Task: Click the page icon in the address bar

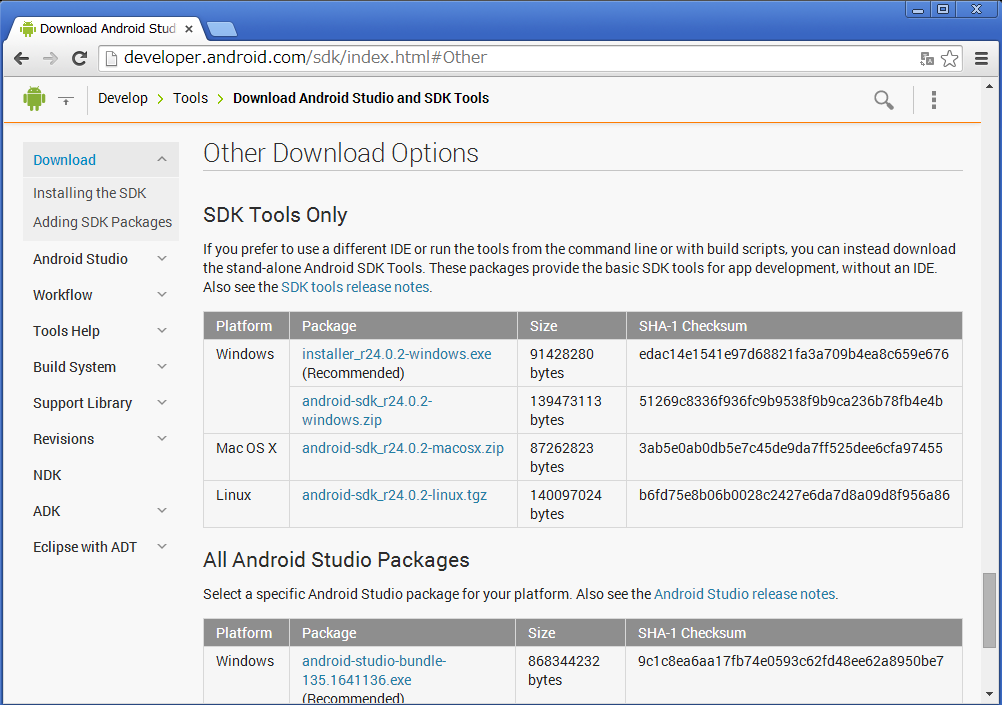Action: pos(111,58)
